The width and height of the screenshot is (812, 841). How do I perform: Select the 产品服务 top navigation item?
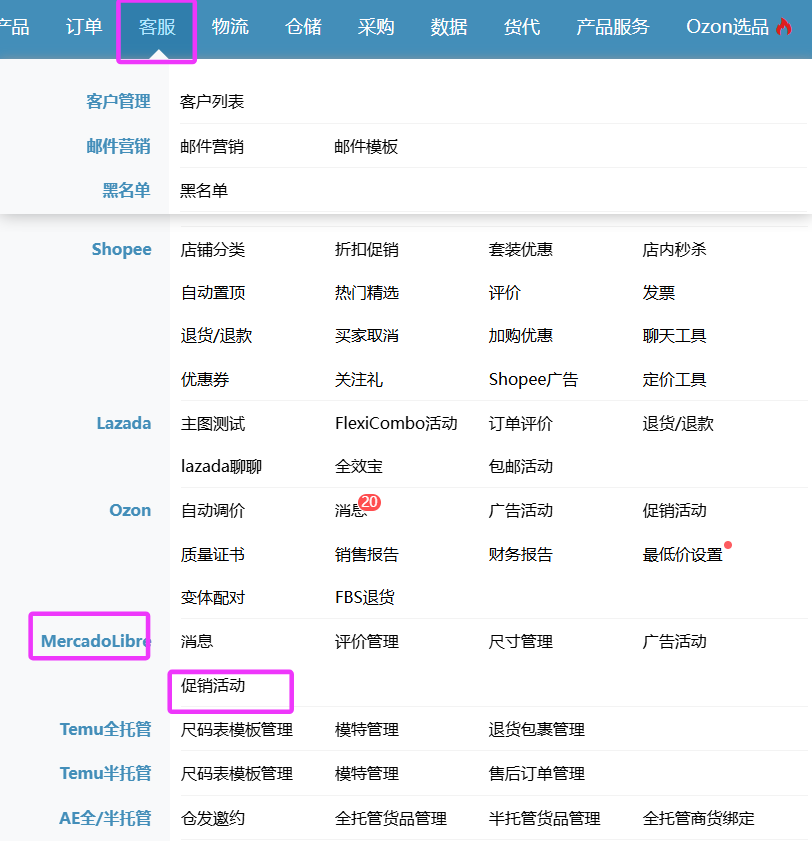[x=612, y=27]
